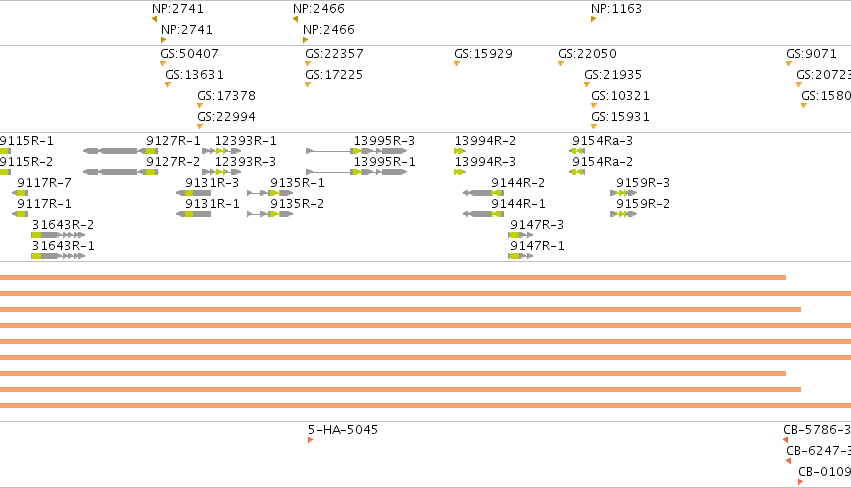Click the GS:15931 triangle marker
This screenshot has width=851, height=488.
594,127
